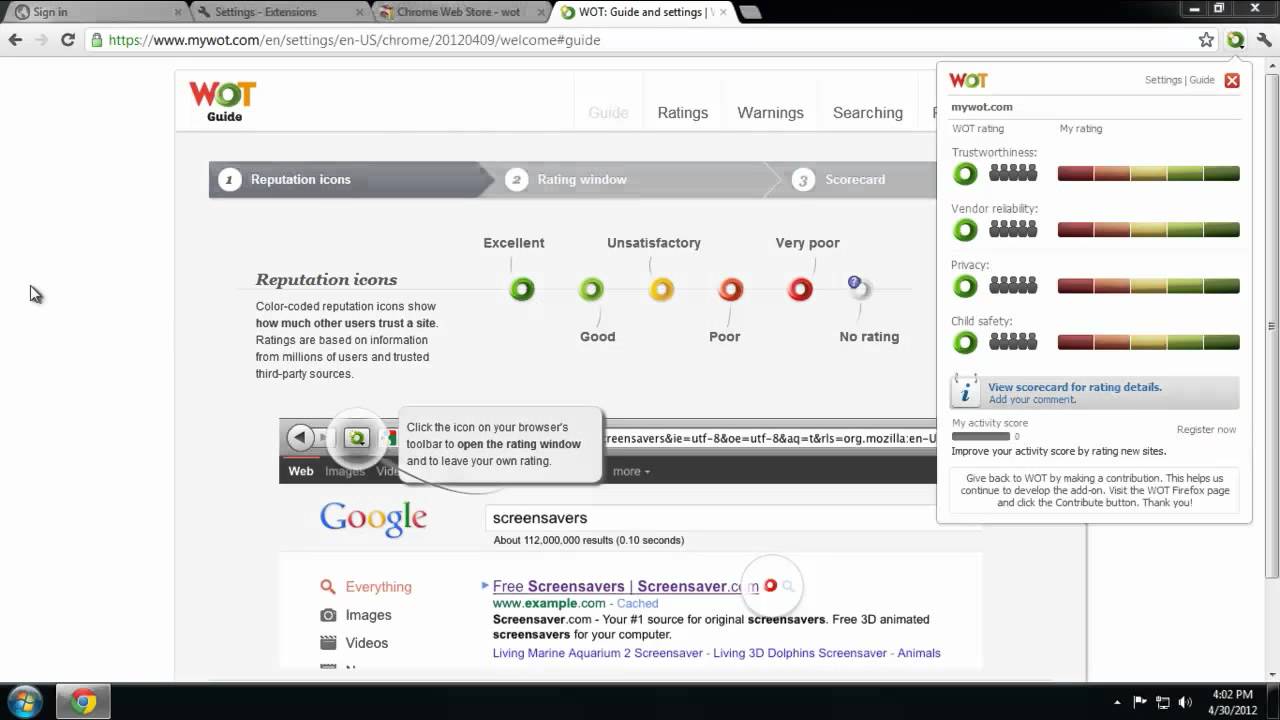
Task: Click the Poor orange-red reputation icon
Action: tap(731, 290)
